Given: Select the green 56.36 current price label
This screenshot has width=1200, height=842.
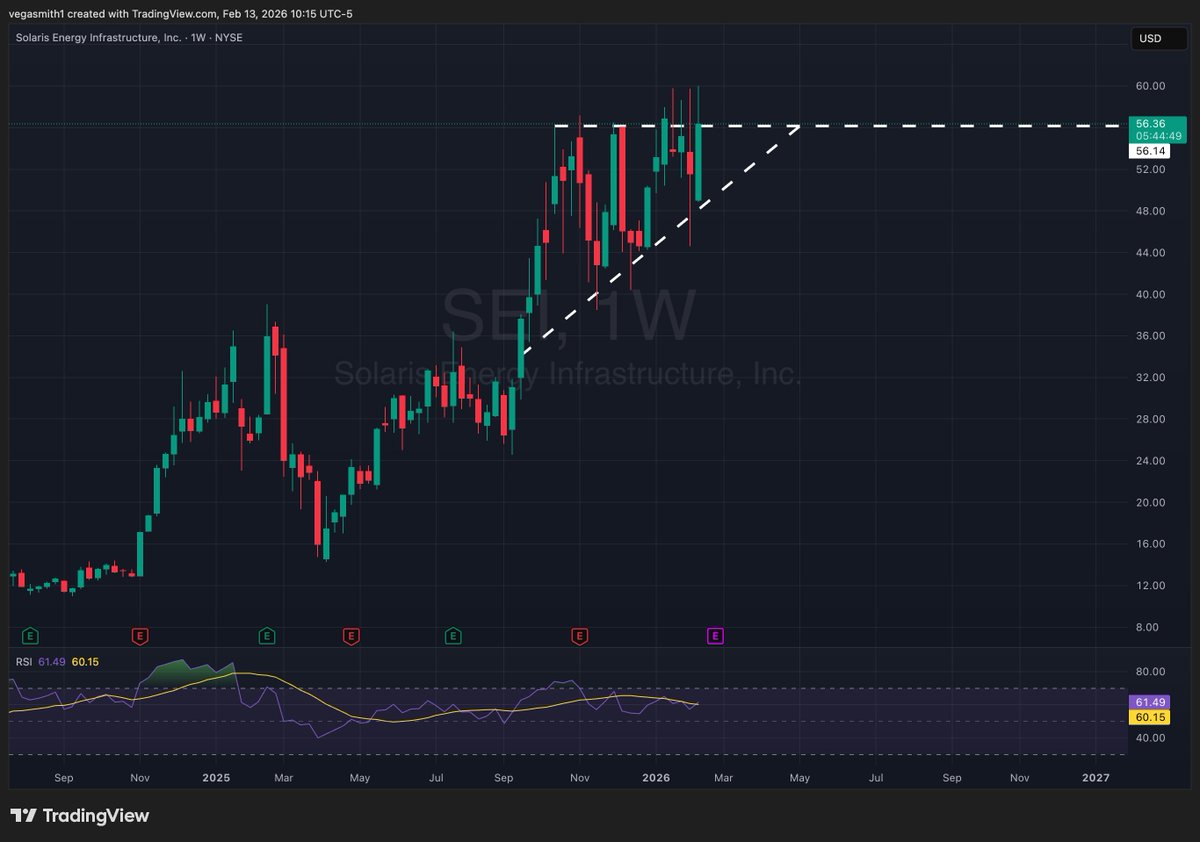Looking at the screenshot, I should pos(1158,130).
